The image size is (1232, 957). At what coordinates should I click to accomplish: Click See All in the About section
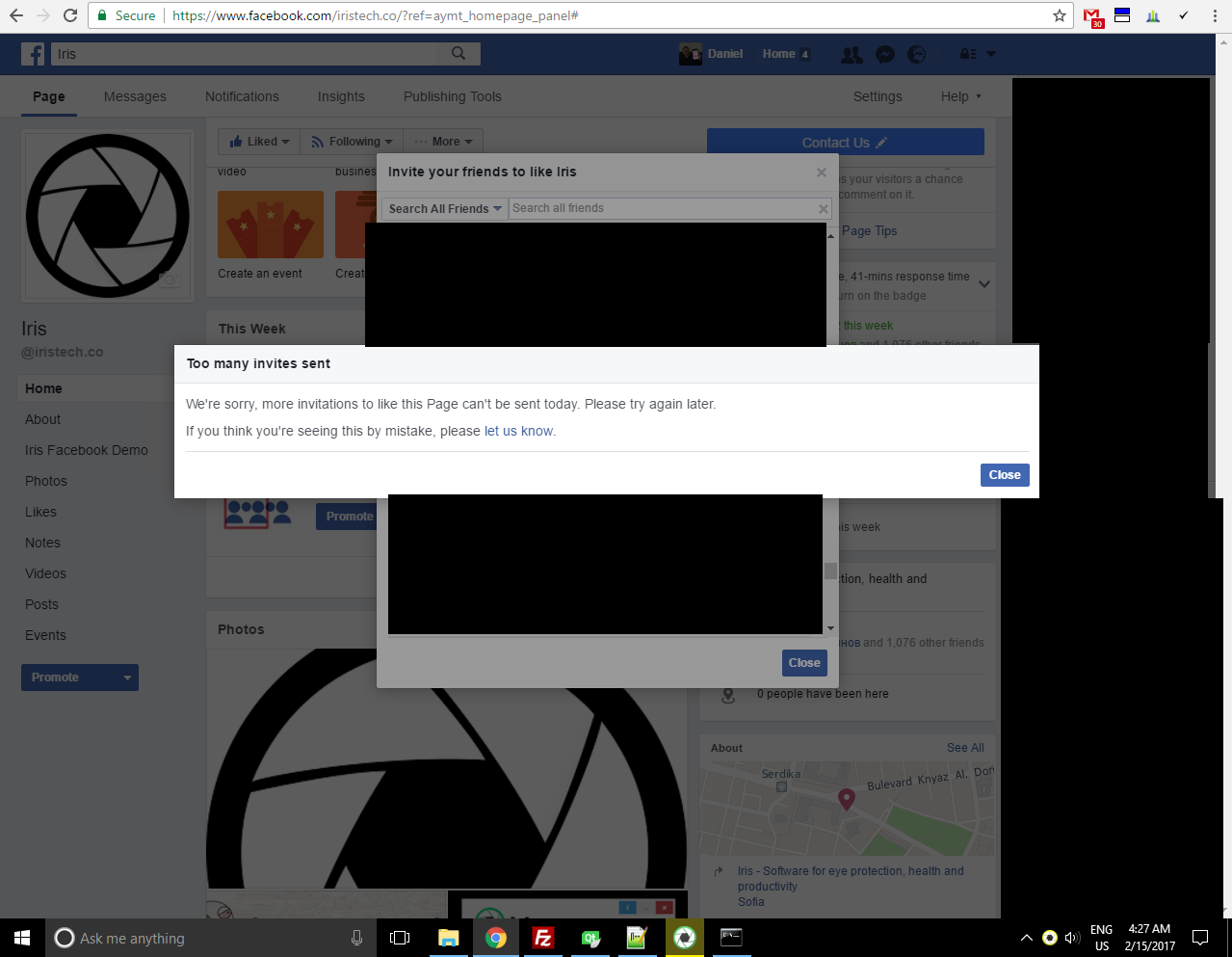pyautogui.click(x=965, y=748)
